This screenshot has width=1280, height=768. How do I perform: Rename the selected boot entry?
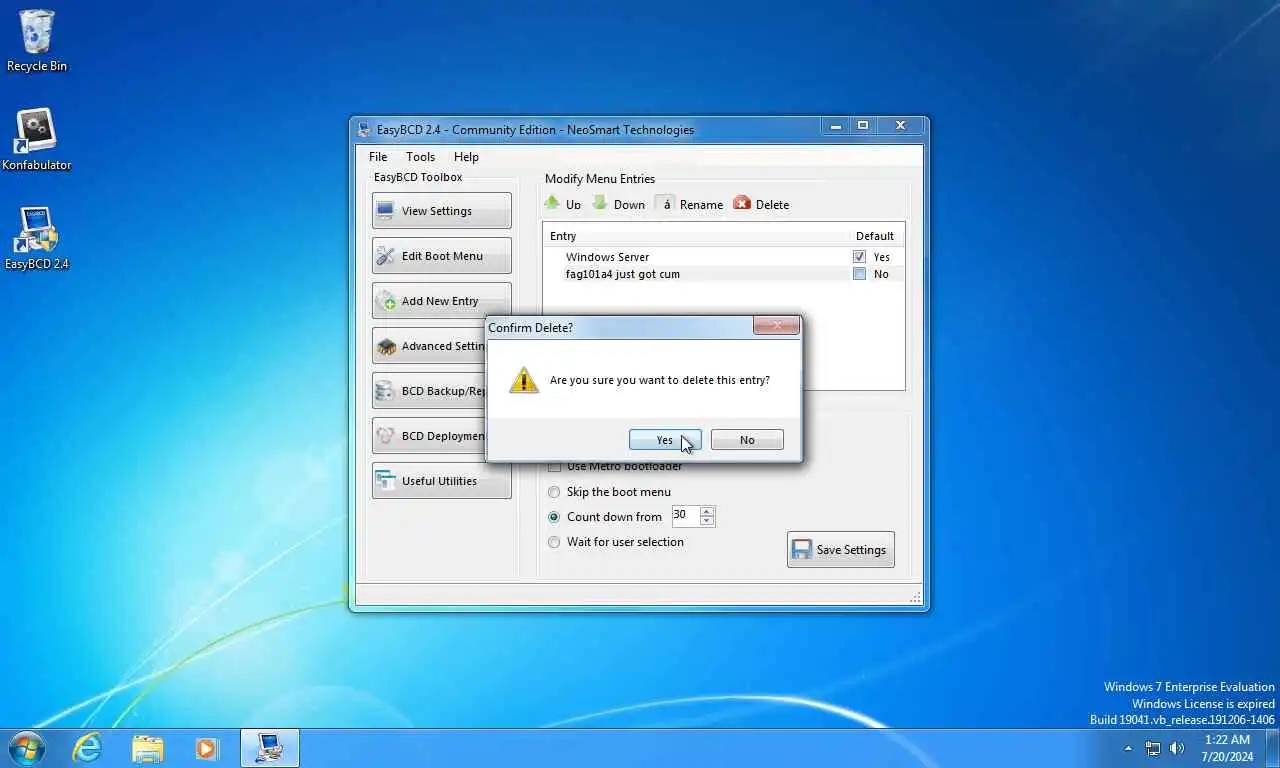[x=689, y=204]
